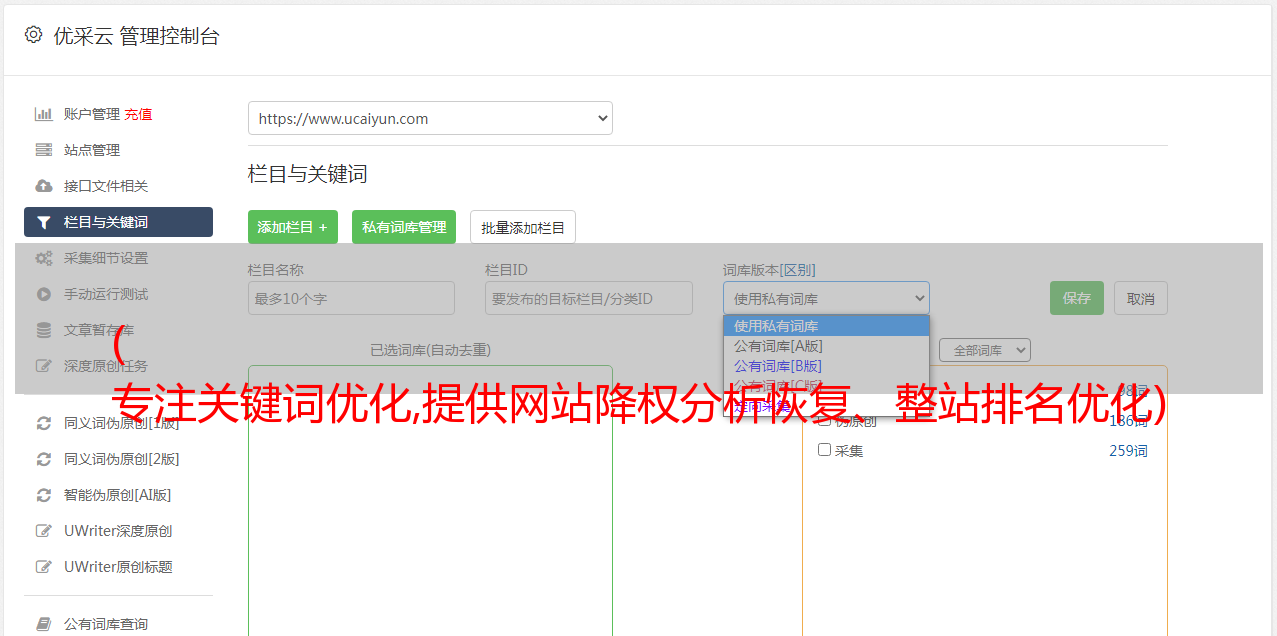Click the 词库版本[区别] label
The height and width of the screenshot is (636, 1277).
pos(769,270)
